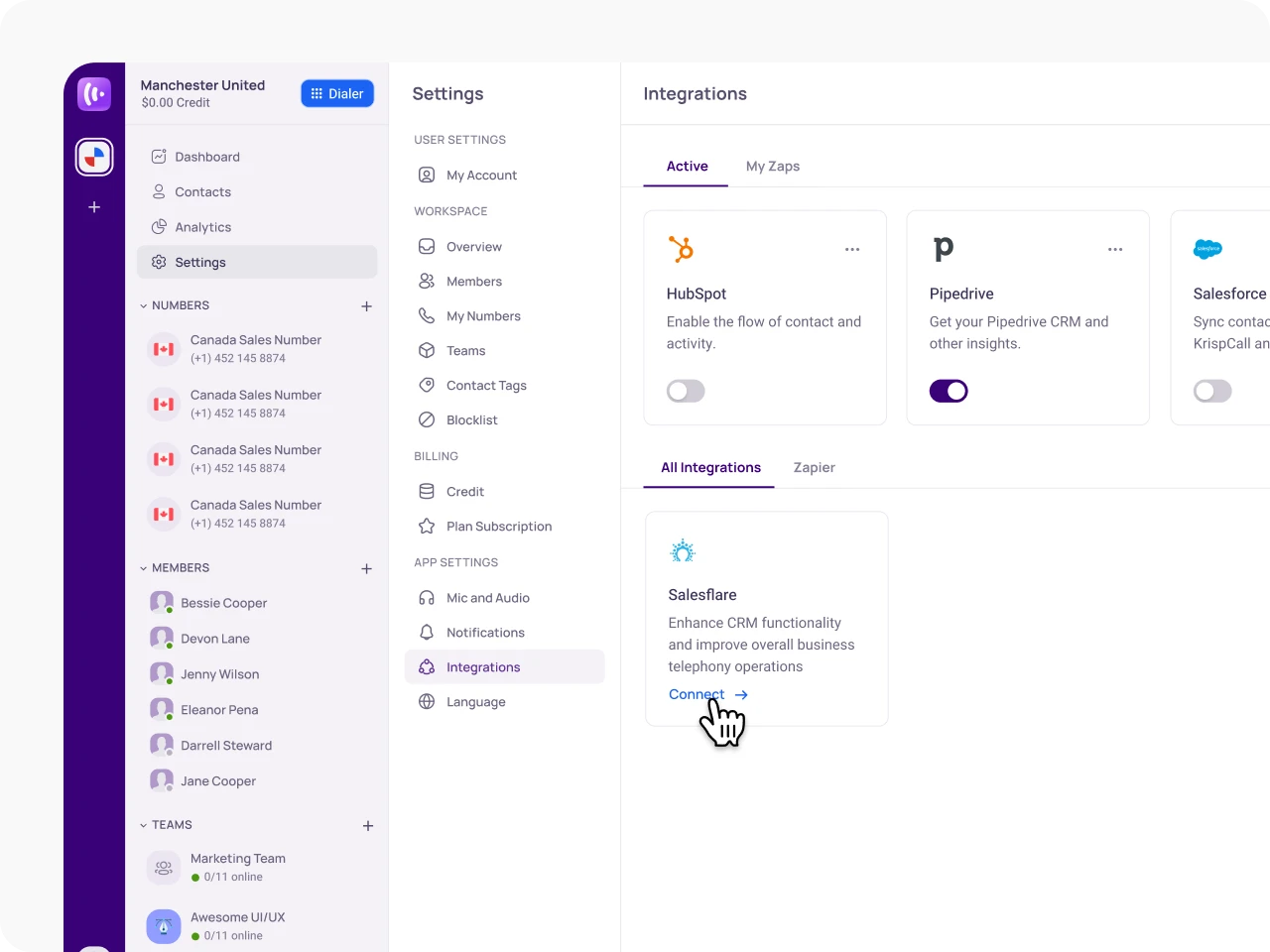Enable the HubSpot integration toggle
Image resolution: width=1270 pixels, height=952 pixels.
[x=686, y=391]
